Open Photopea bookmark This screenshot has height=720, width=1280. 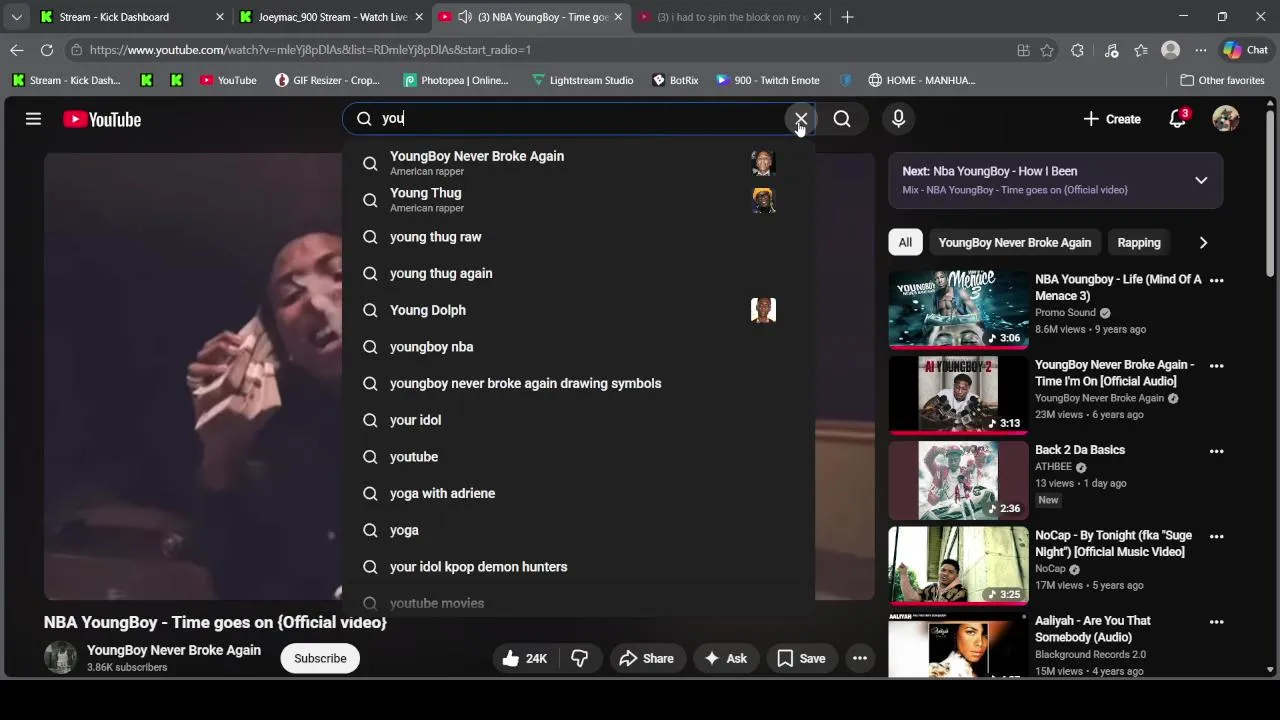click(x=456, y=80)
